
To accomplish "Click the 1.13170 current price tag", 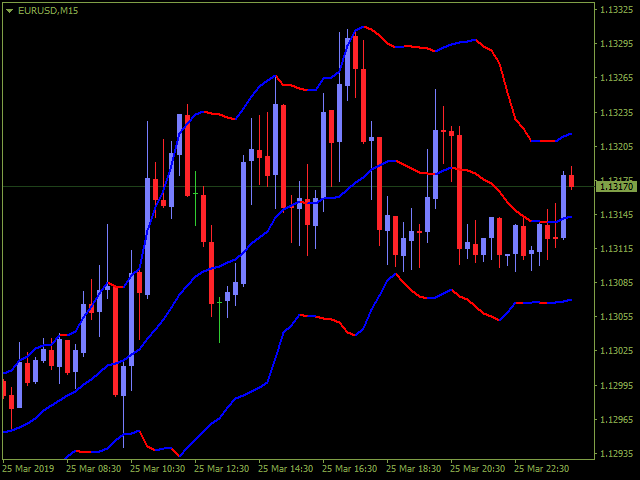I will [x=616, y=187].
